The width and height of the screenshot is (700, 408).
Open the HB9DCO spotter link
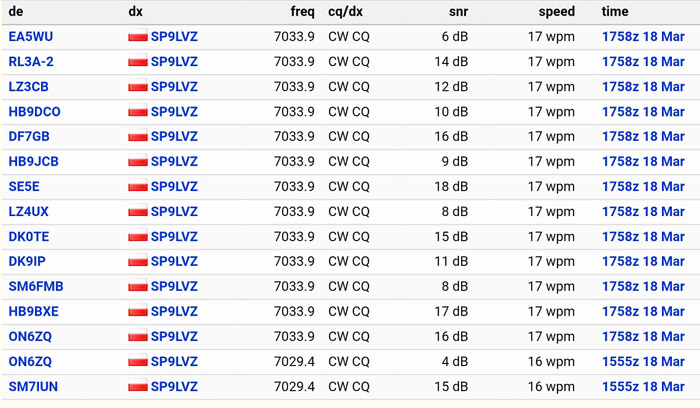[x=34, y=112]
